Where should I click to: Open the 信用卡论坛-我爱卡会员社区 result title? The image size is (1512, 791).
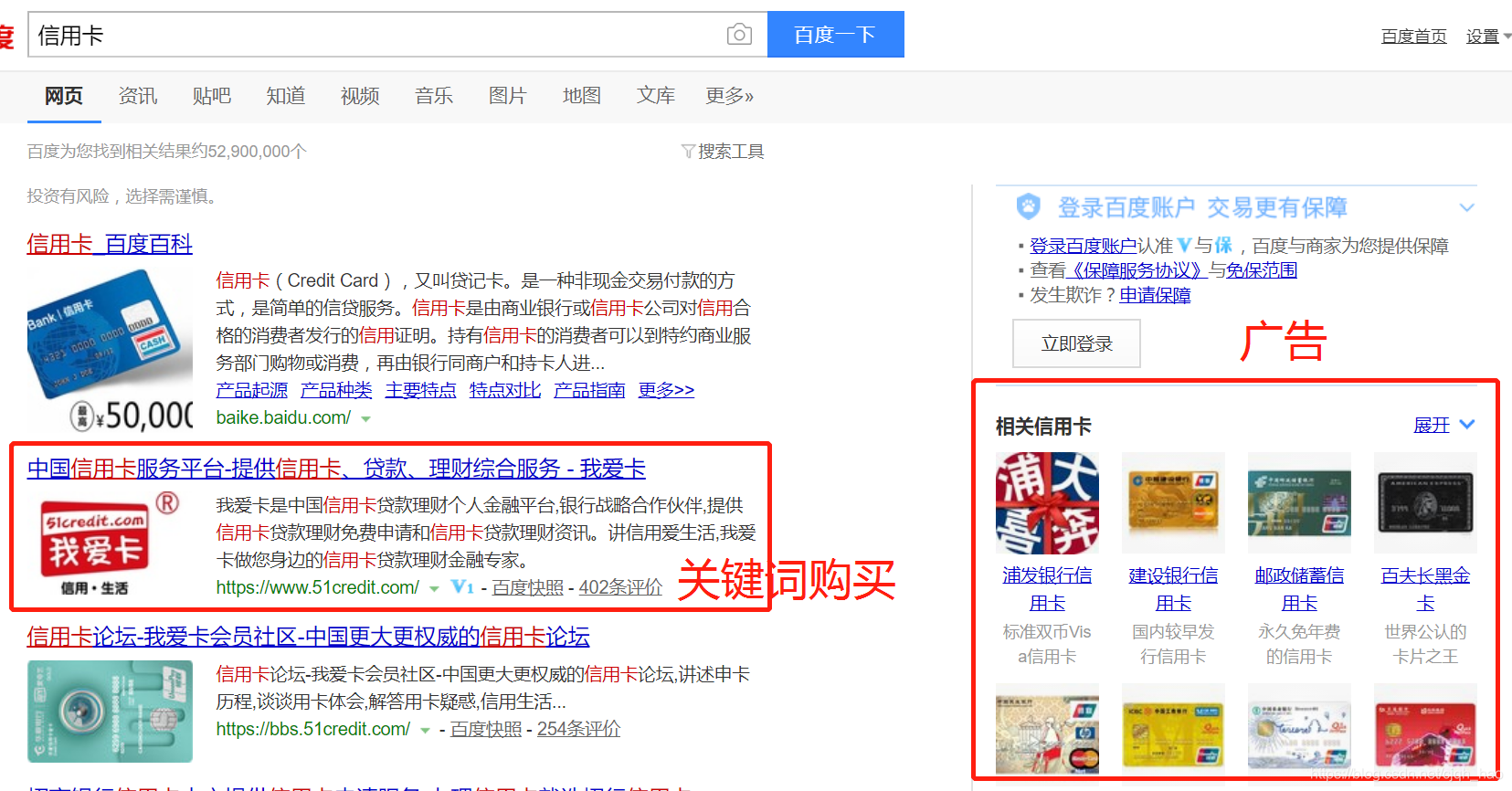point(308,637)
